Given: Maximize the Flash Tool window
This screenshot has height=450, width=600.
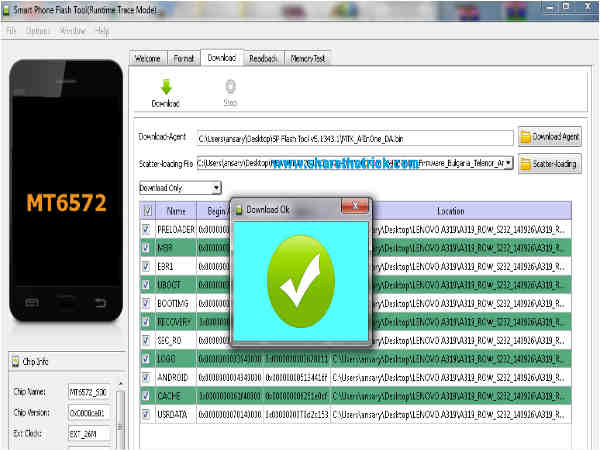Looking at the screenshot, I should pos(566,7).
